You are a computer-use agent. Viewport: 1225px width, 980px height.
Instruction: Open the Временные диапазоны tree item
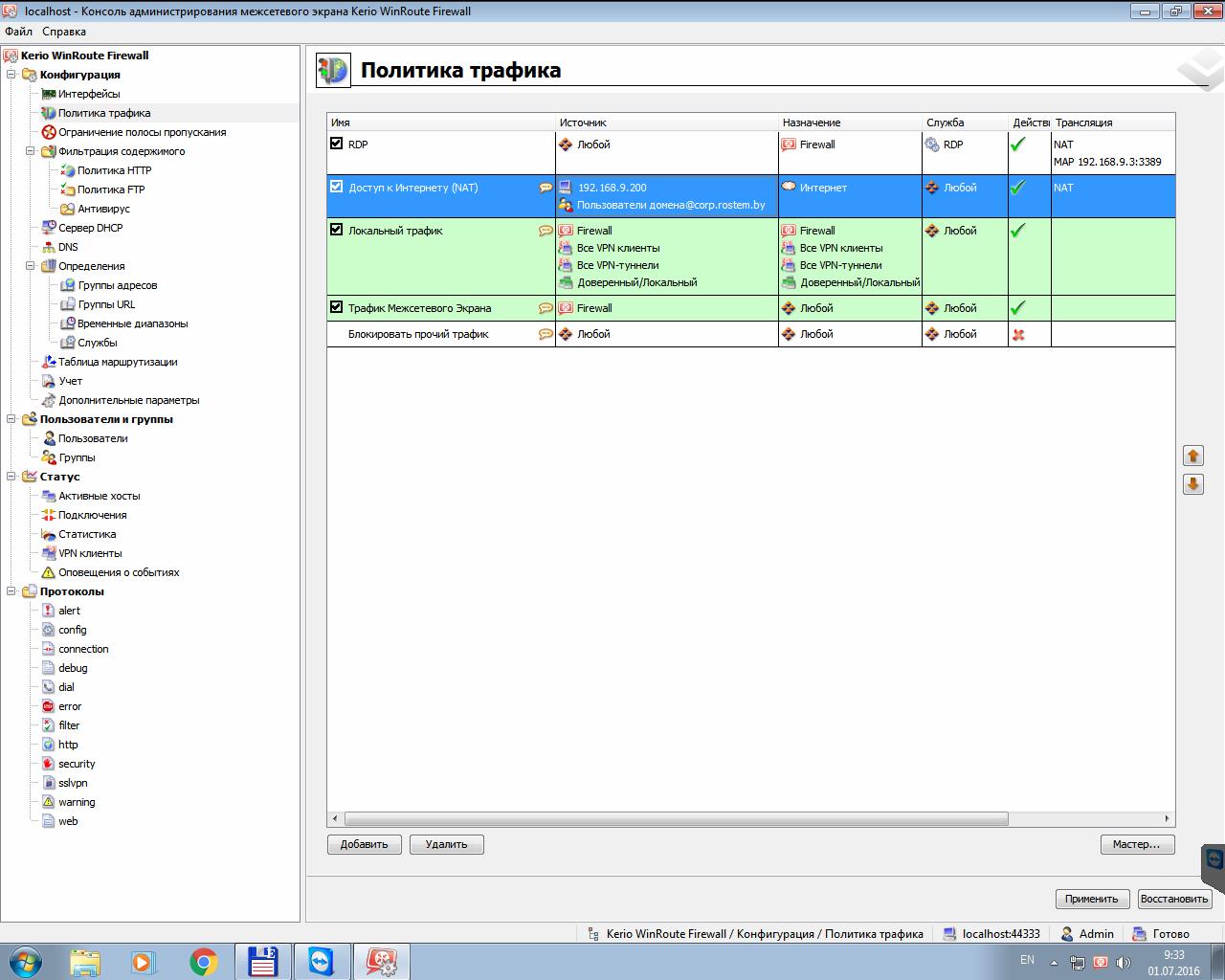[x=132, y=323]
